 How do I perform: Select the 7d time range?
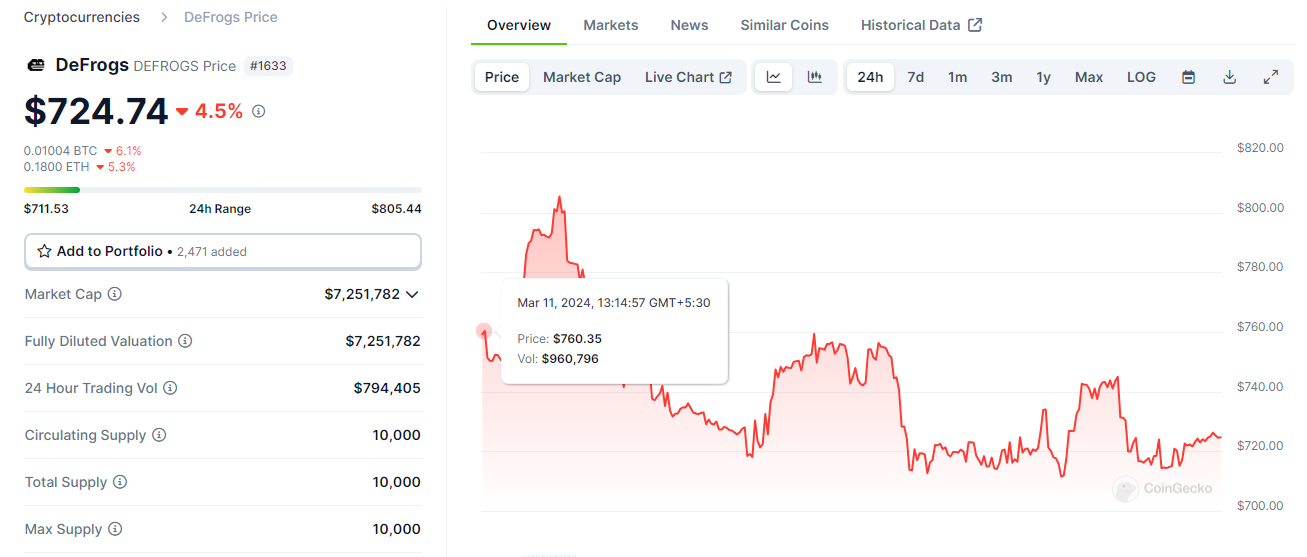coord(915,77)
